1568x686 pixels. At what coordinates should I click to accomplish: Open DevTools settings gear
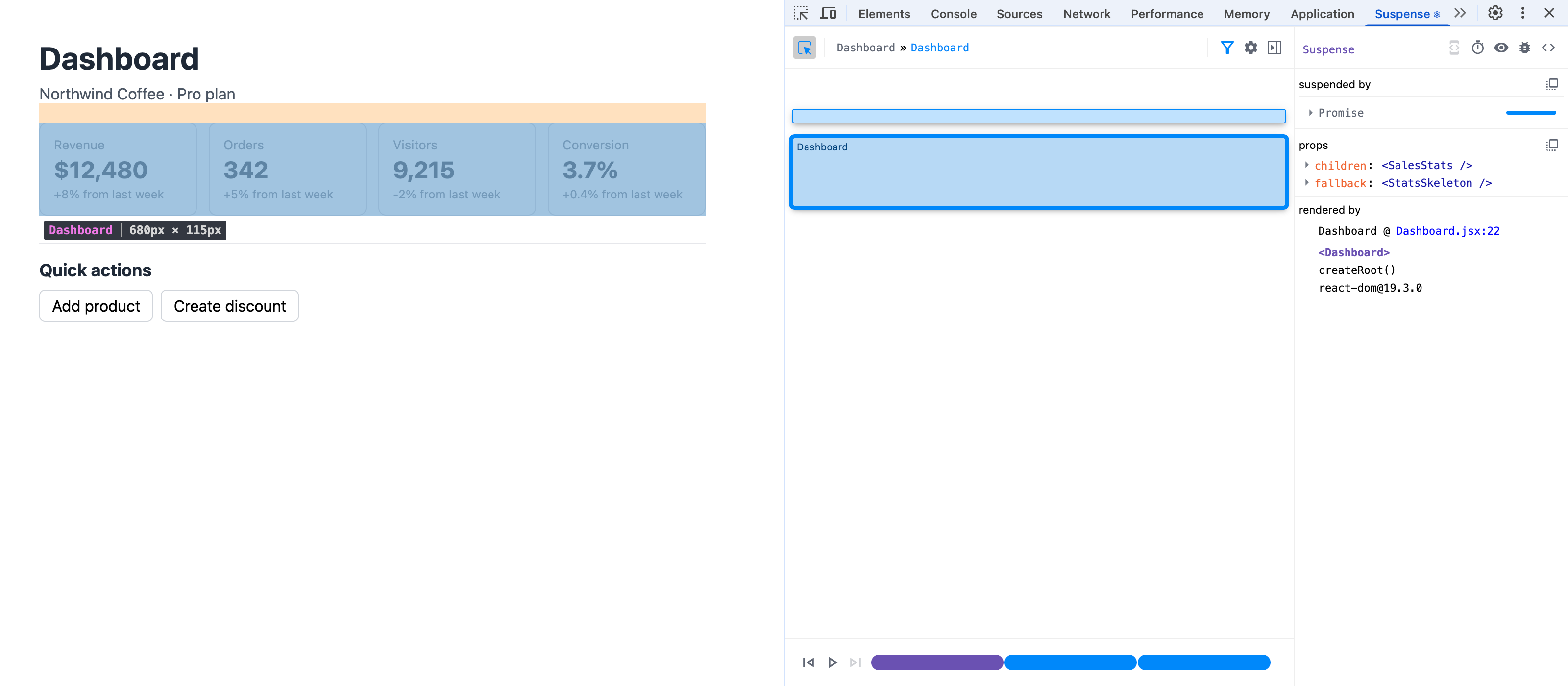1495,13
